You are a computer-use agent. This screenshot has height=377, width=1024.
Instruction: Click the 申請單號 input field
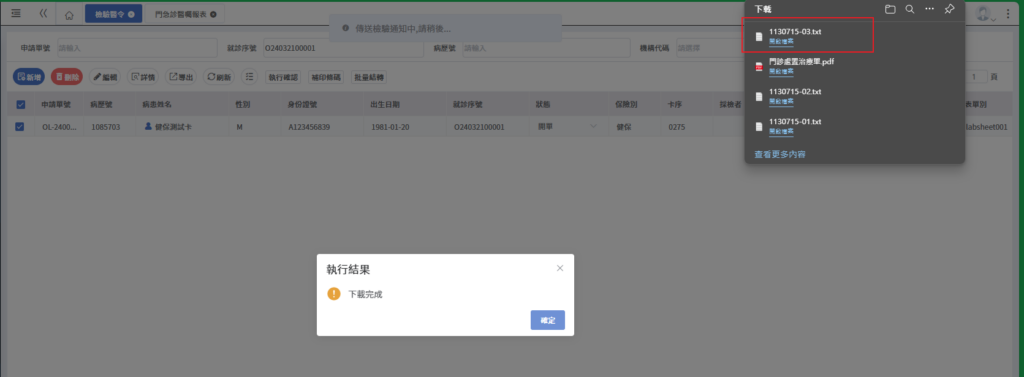pyautogui.click(x=137, y=48)
